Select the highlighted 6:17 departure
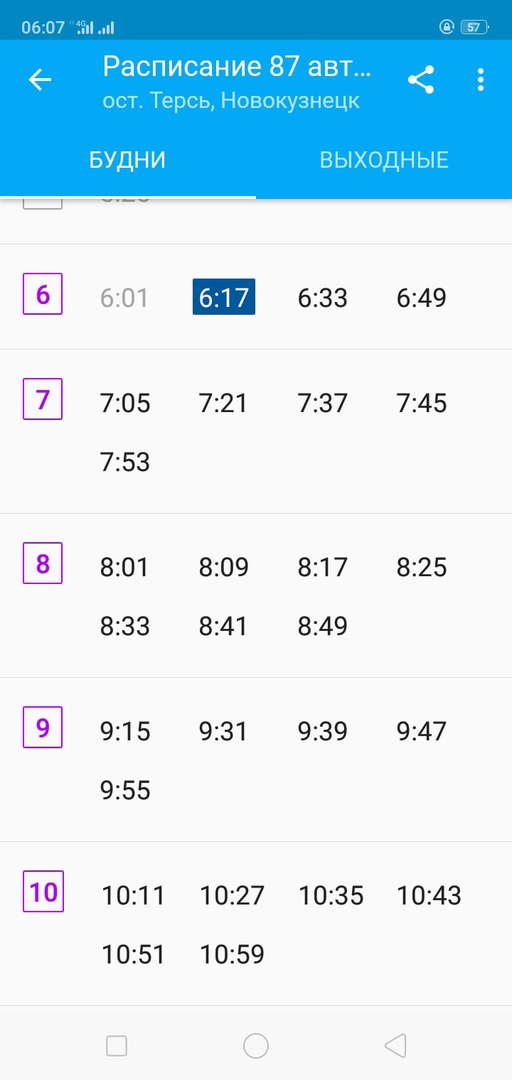This screenshot has width=512, height=1080. [224, 298]
